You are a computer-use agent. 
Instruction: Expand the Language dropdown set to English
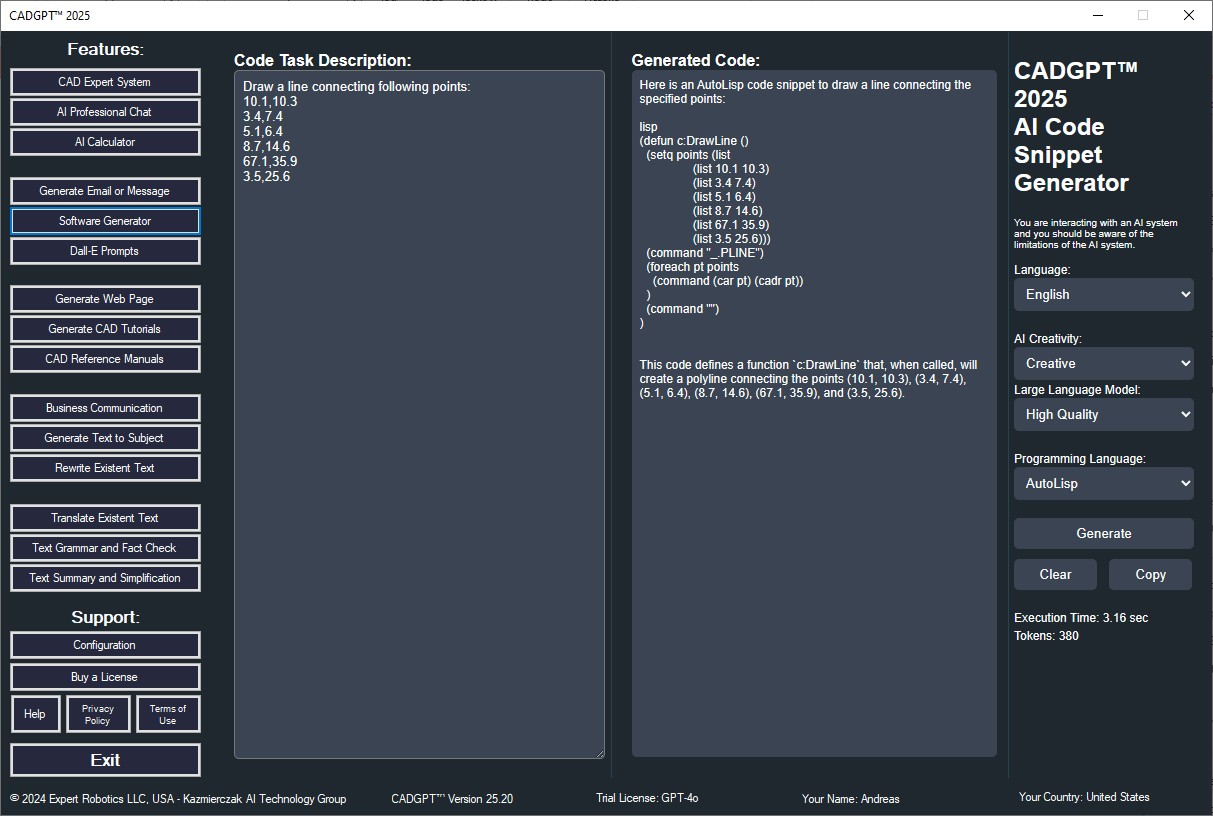(1104, 295)
